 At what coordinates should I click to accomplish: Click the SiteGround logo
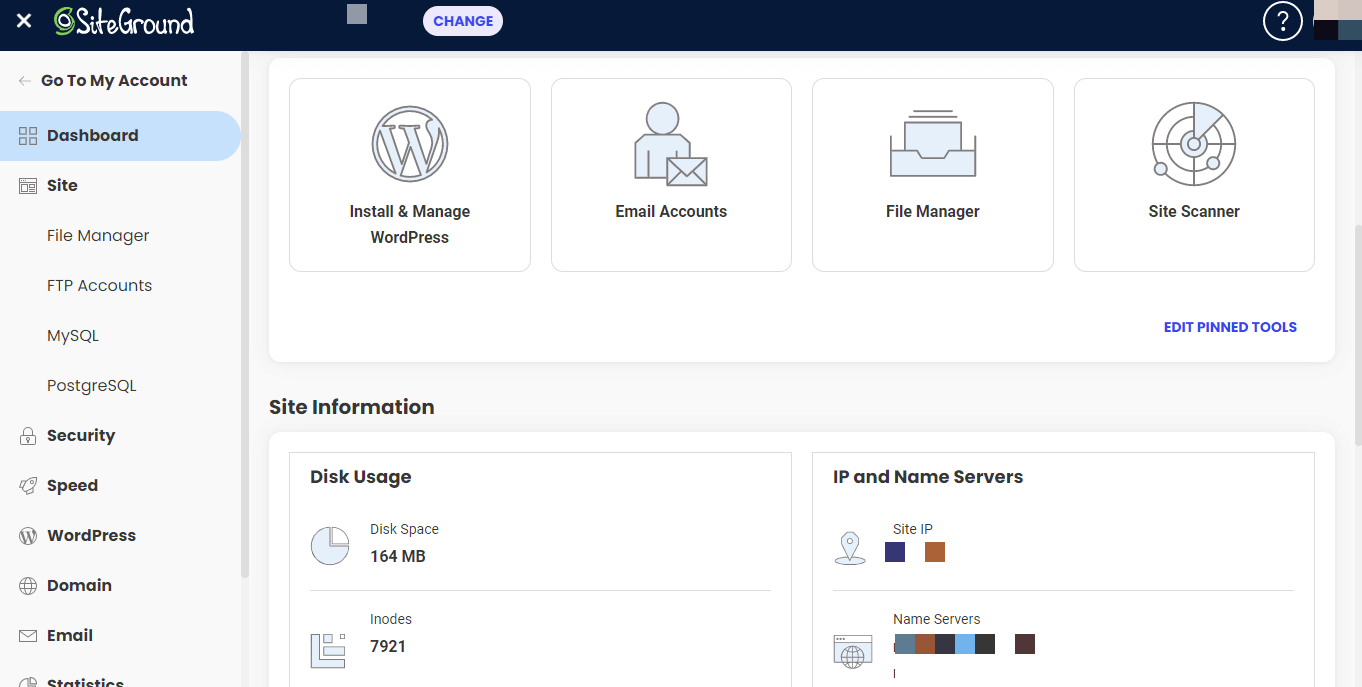coord(124,21)
